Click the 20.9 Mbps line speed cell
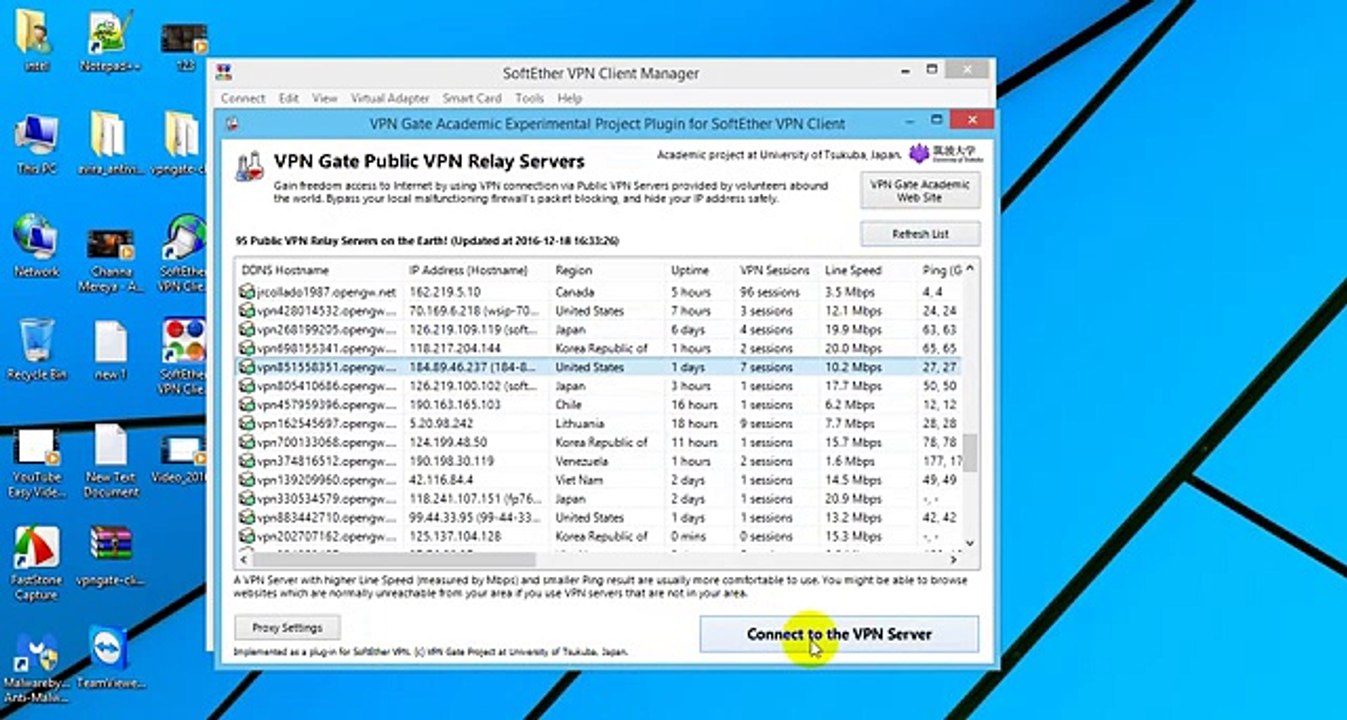 point(853,499)
